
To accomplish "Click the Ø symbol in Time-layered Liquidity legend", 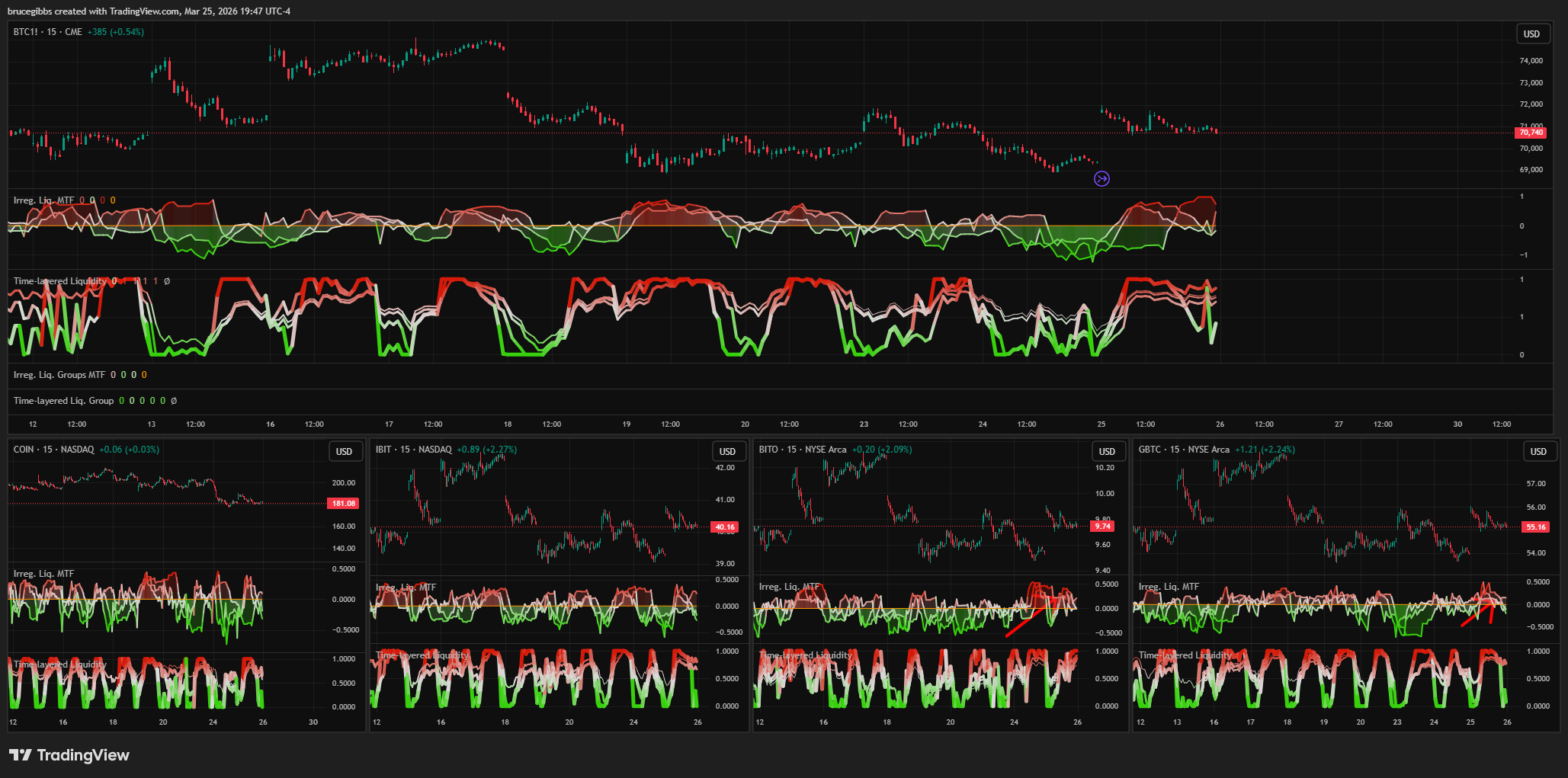I will click(167, 281).
